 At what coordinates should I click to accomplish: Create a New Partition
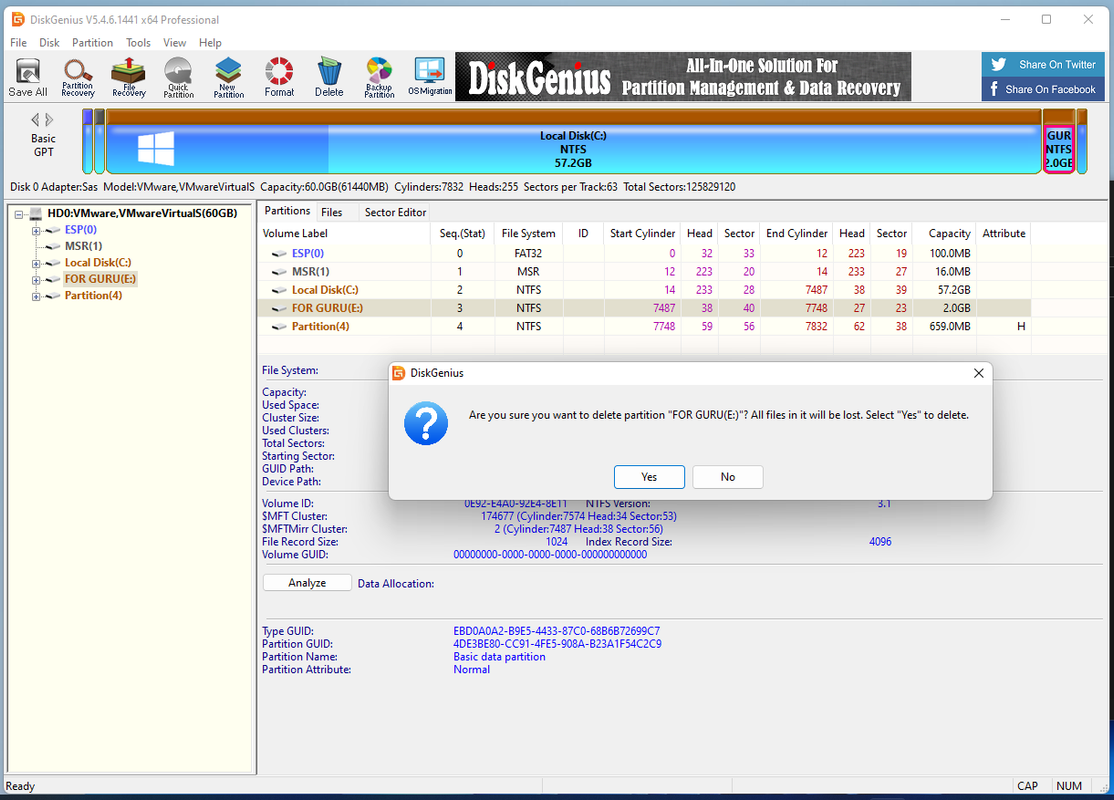(229, 77)
